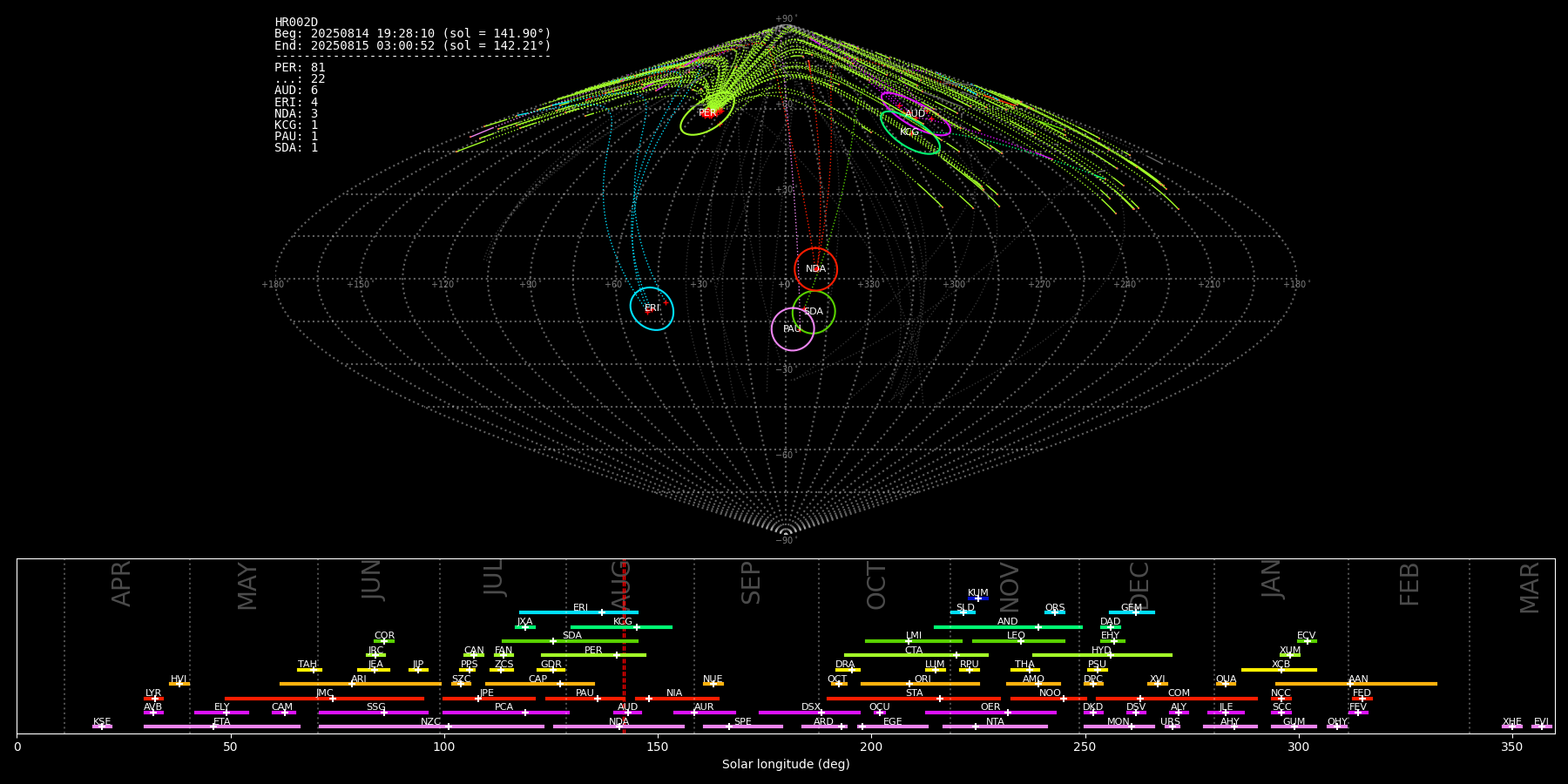Viewport: 1568px width, 784px height.
Task: Click the 'KCG: 1' count entry
Action: pyautogui.click(x=296, y=125)
